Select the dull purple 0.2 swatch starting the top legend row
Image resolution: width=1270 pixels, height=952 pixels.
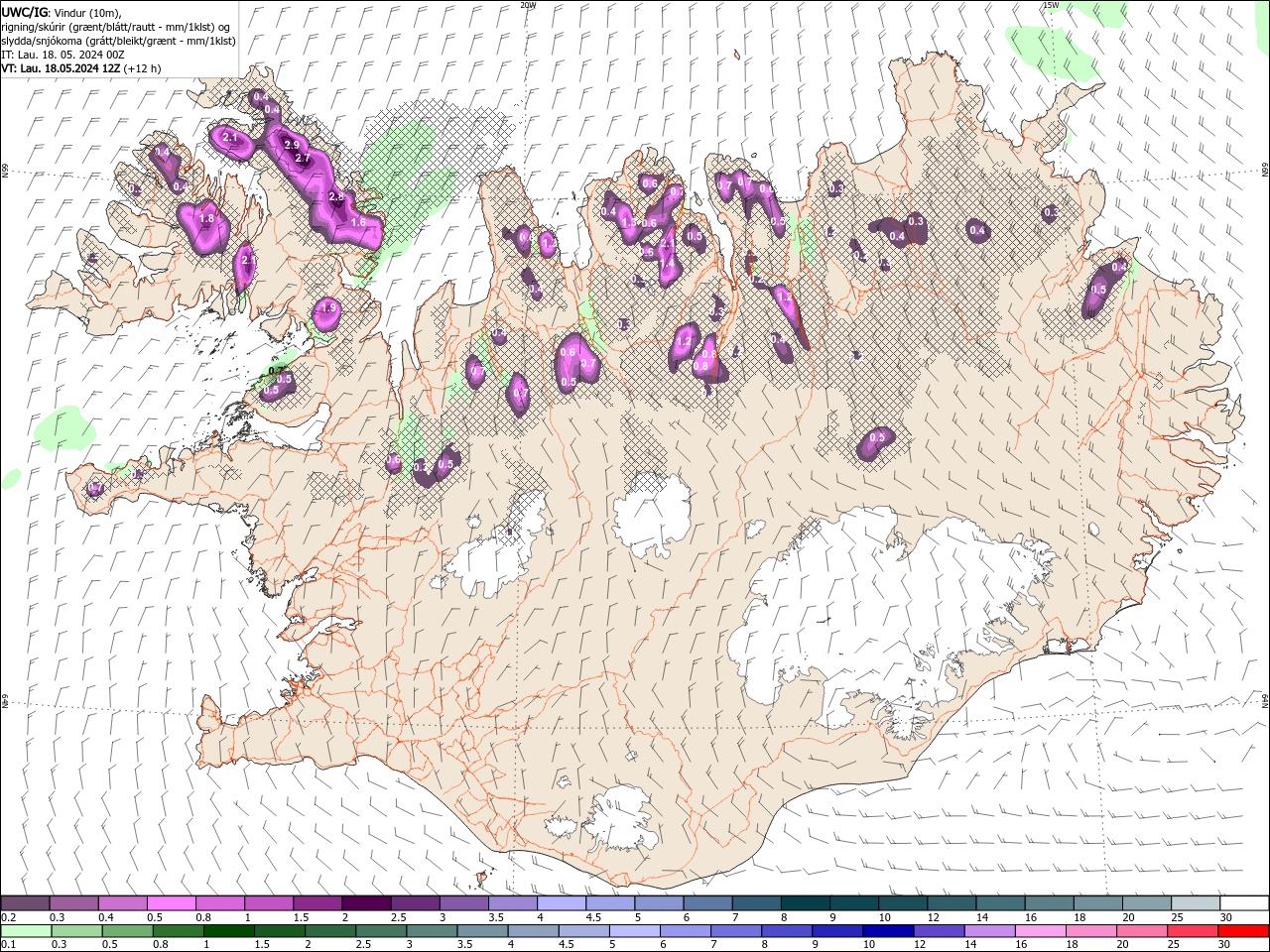coord(26,903)
